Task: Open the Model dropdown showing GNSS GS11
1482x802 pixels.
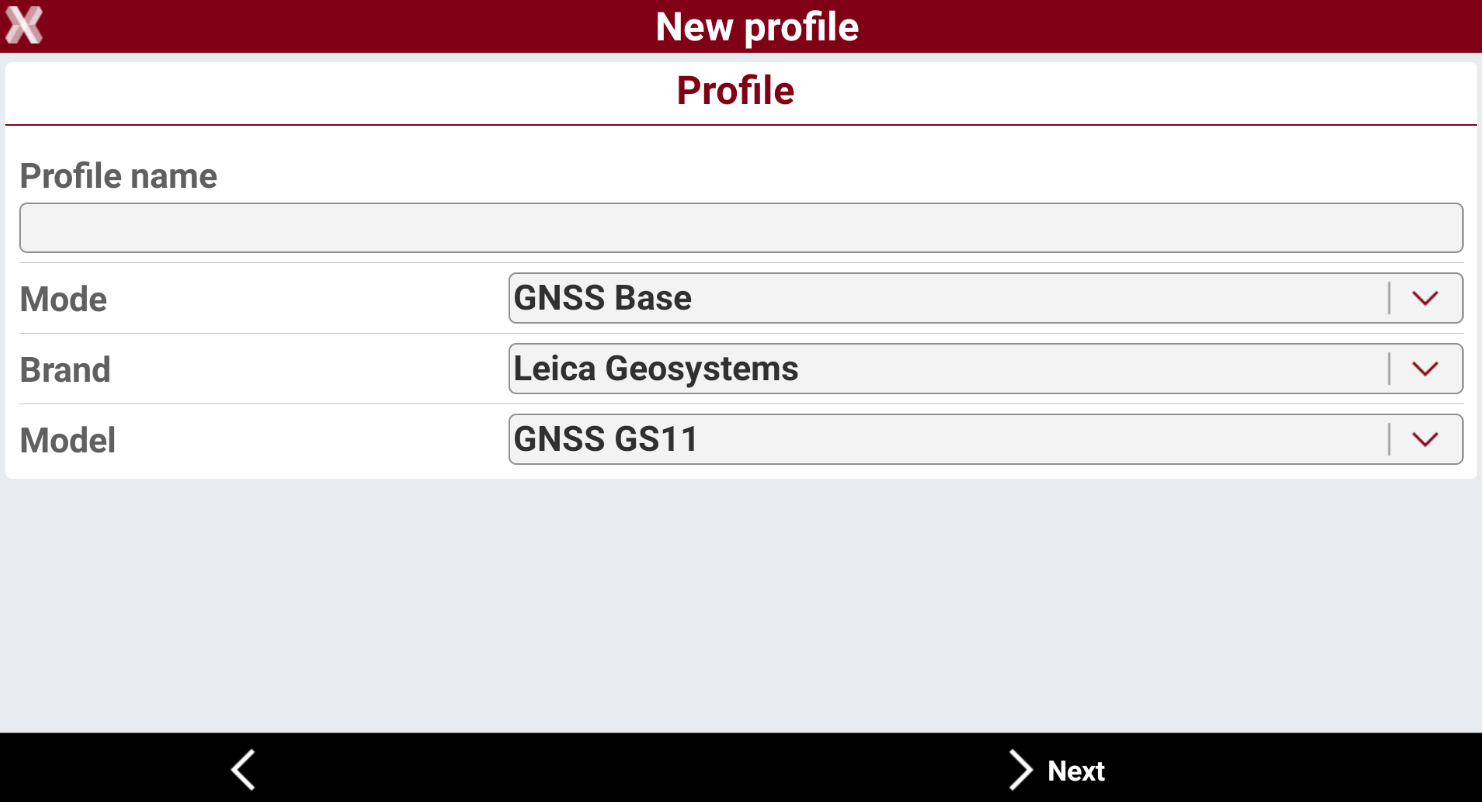Action: point(986,439)
